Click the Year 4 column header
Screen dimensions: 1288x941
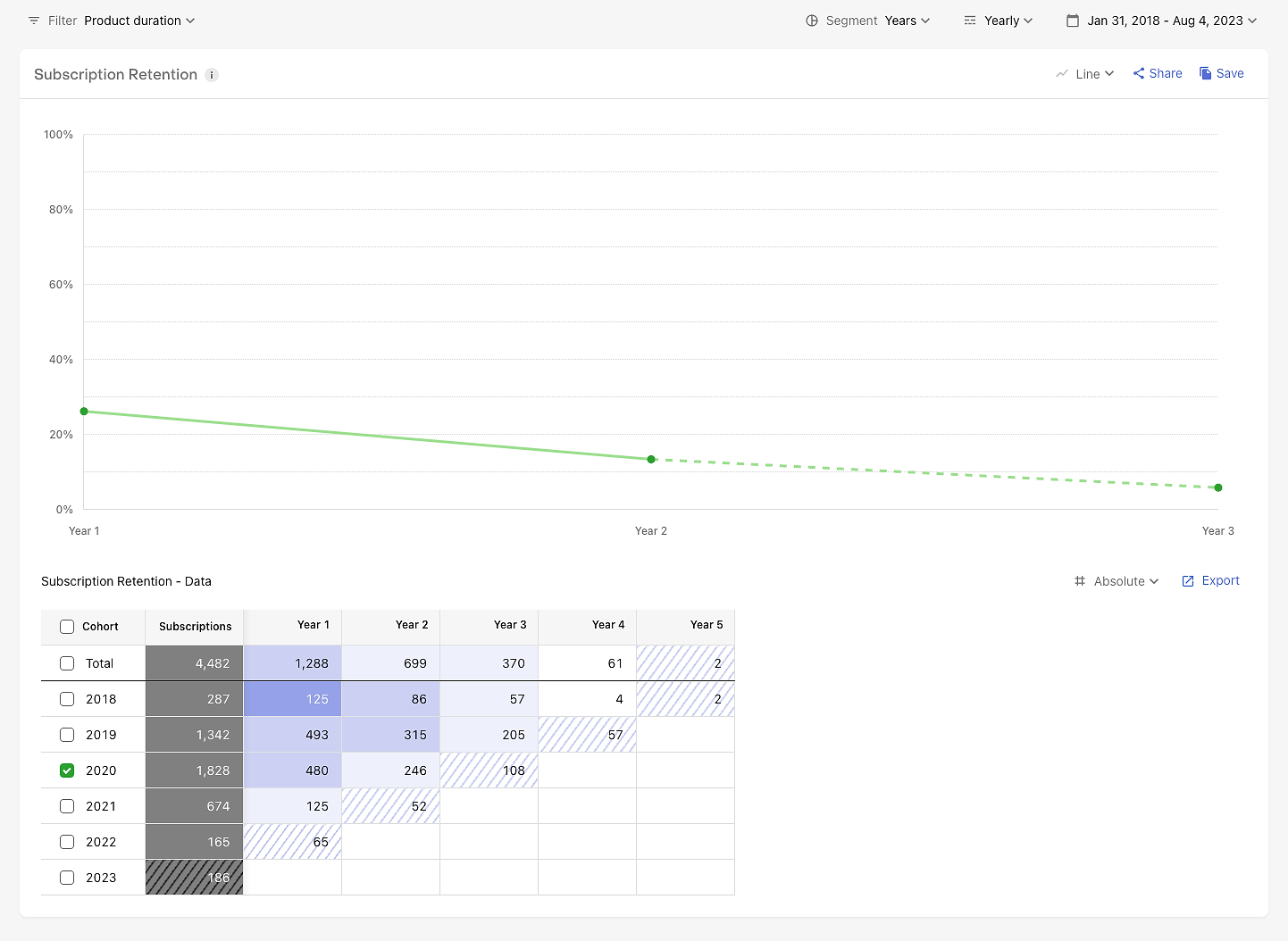click(x=588, y=627)
